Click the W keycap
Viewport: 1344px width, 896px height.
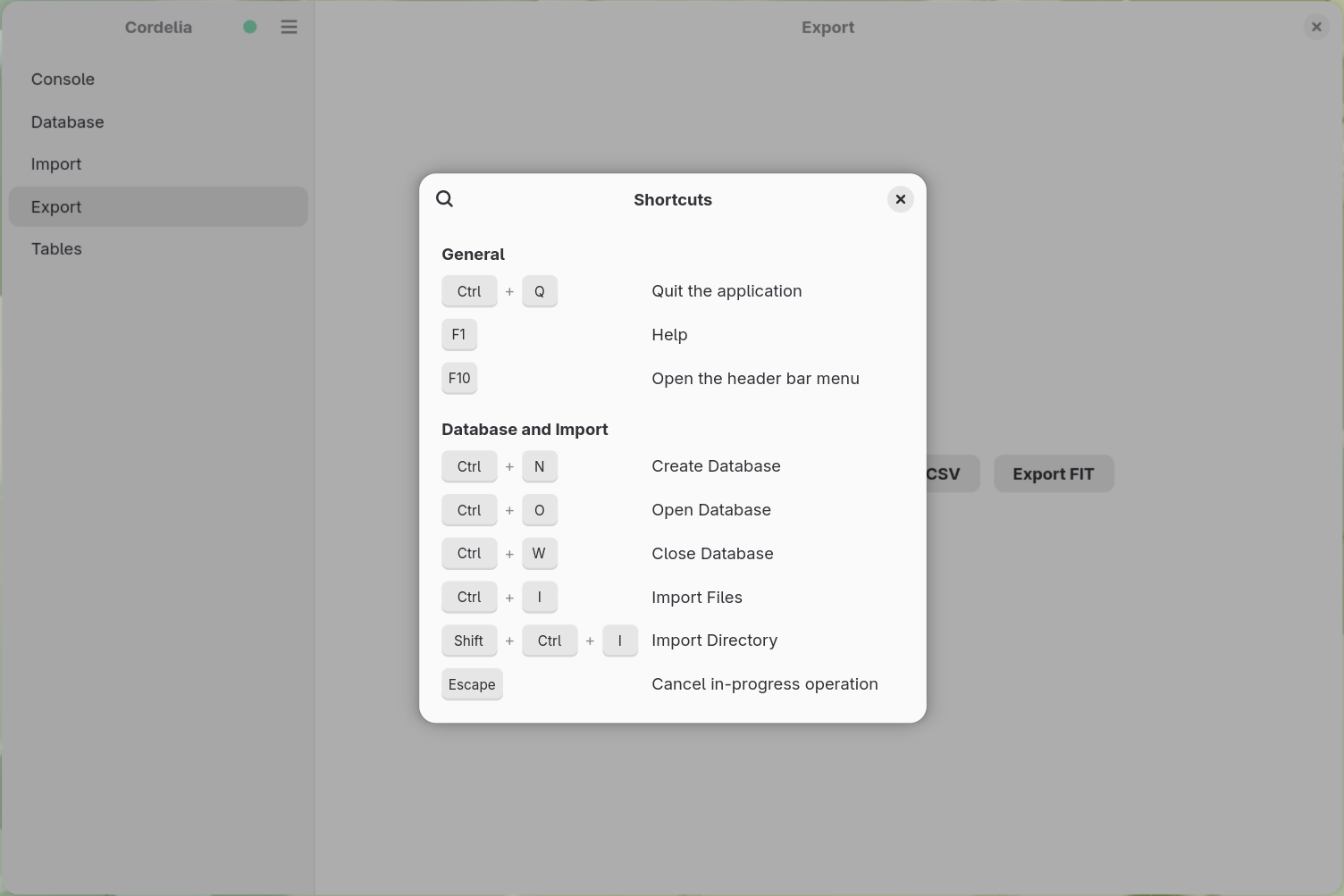coord(540,554)
